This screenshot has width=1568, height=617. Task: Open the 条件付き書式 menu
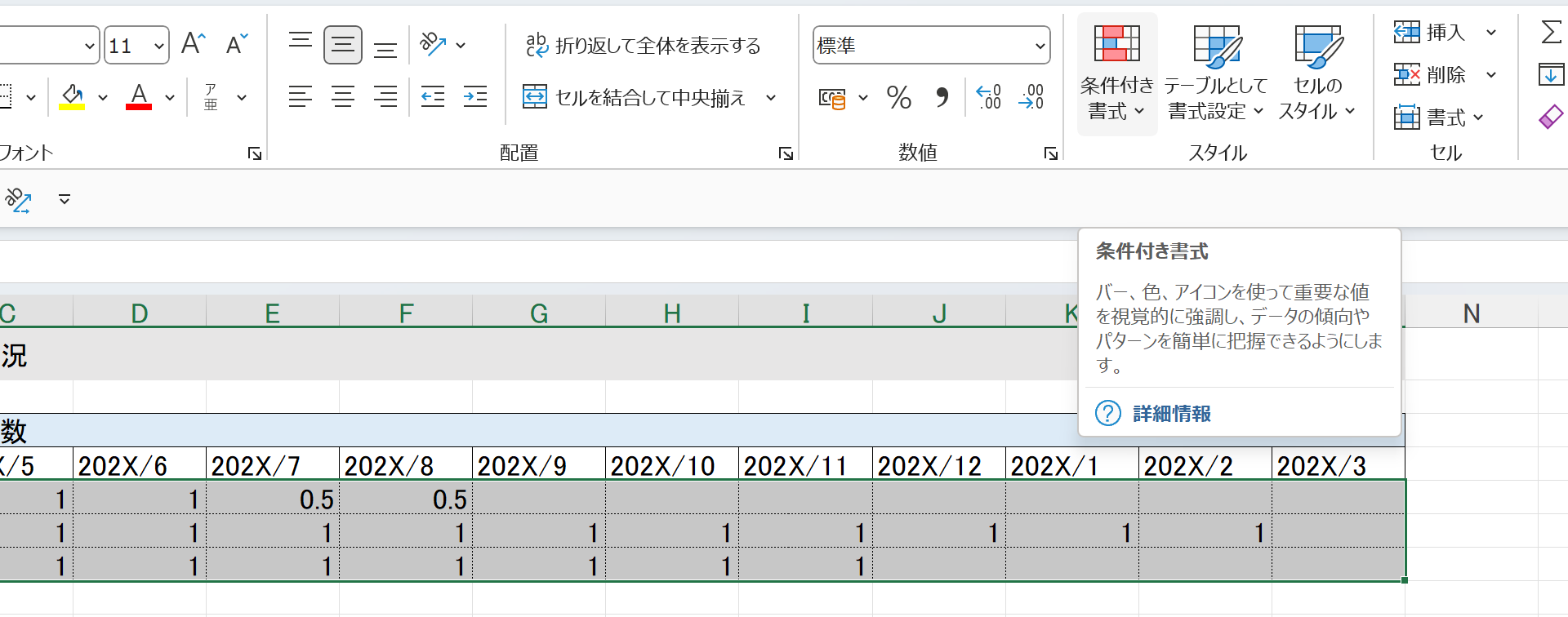[1116, 73]
